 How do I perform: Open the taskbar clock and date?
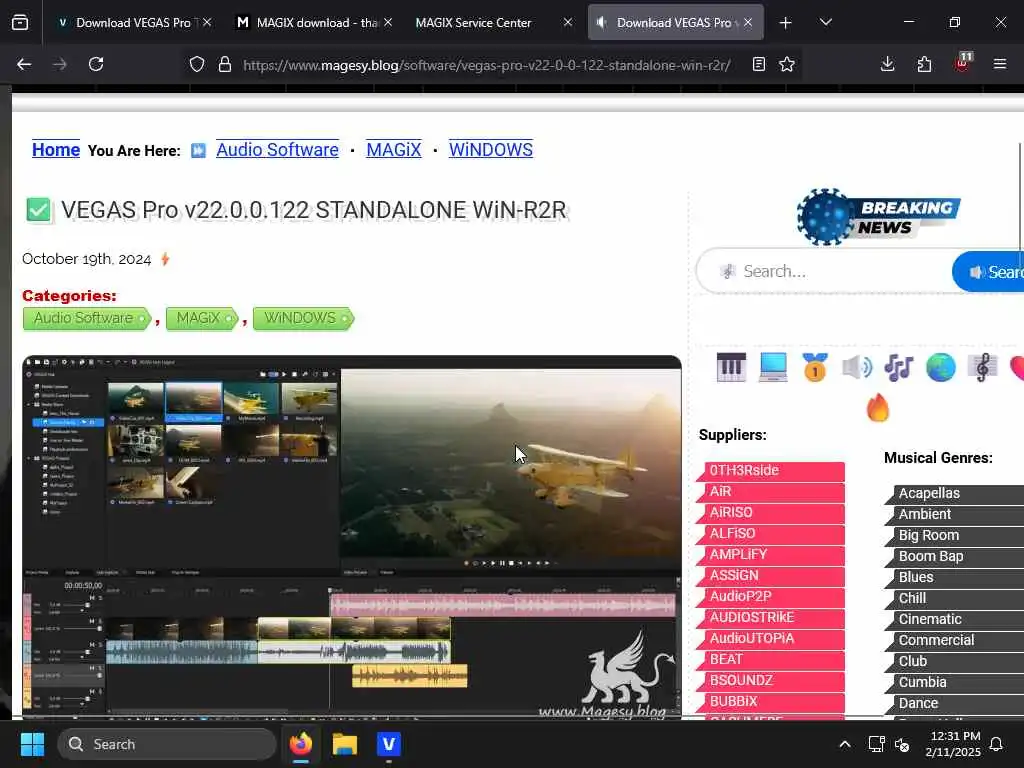(953, 744)
